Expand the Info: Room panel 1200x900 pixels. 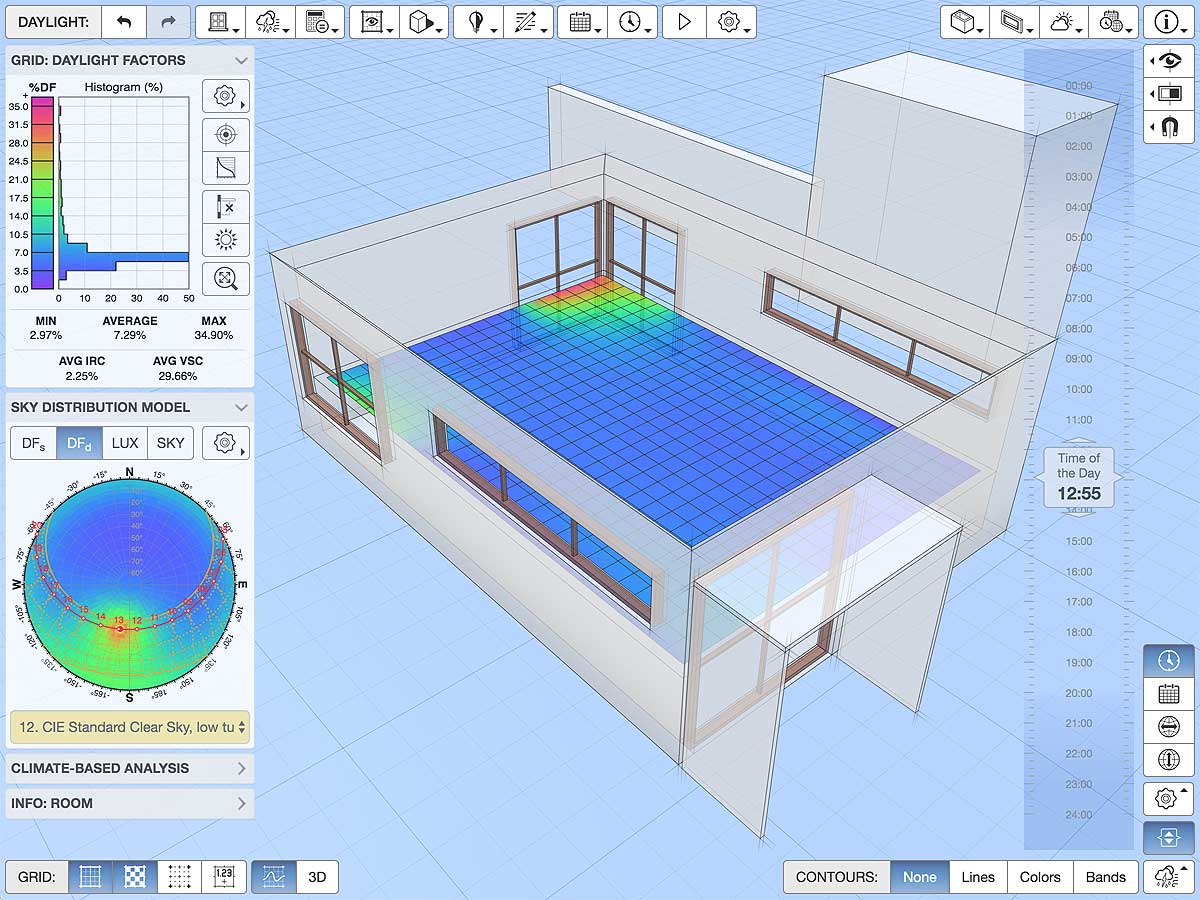[130, 803]
